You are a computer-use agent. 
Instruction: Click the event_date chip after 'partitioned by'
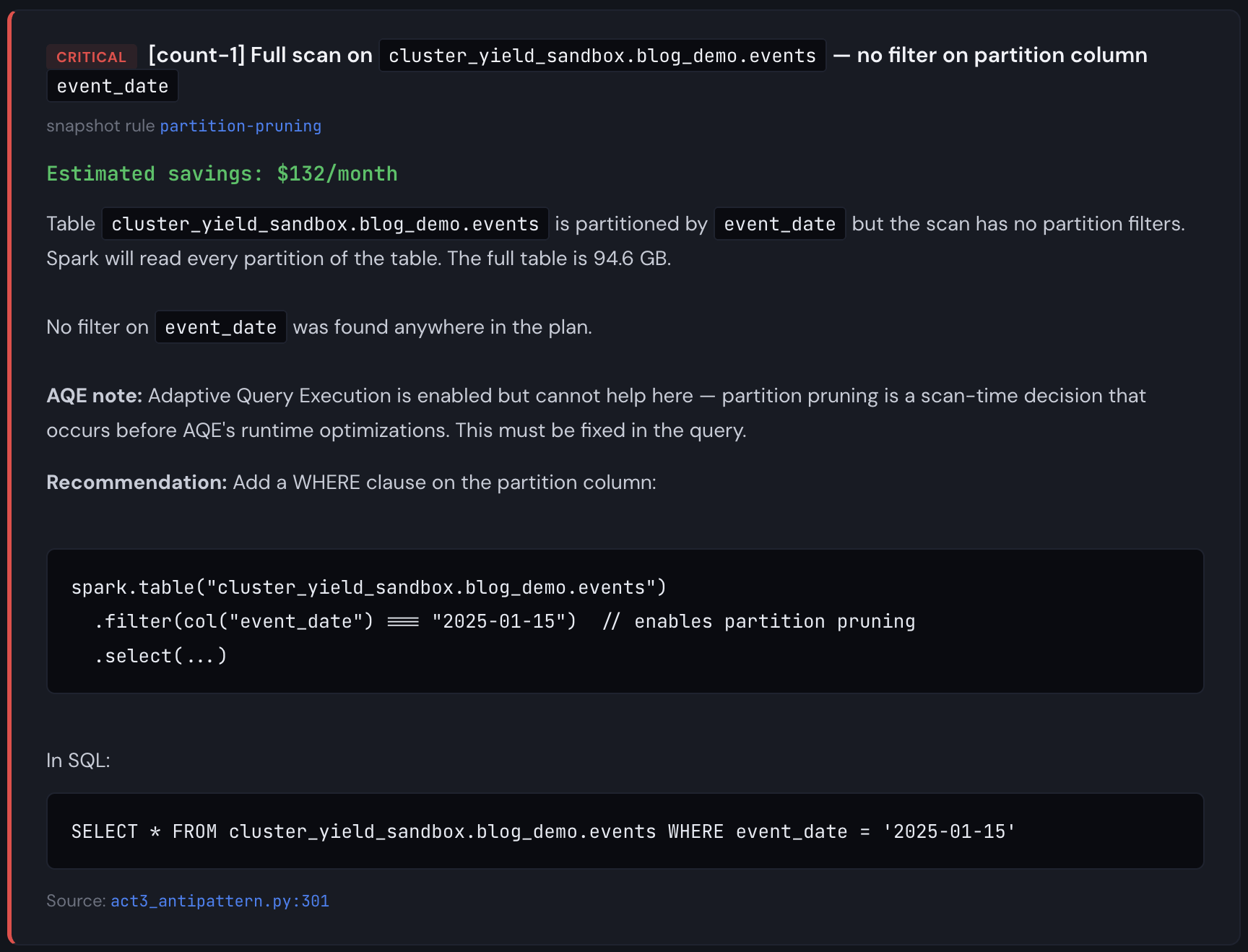point(779,224)
